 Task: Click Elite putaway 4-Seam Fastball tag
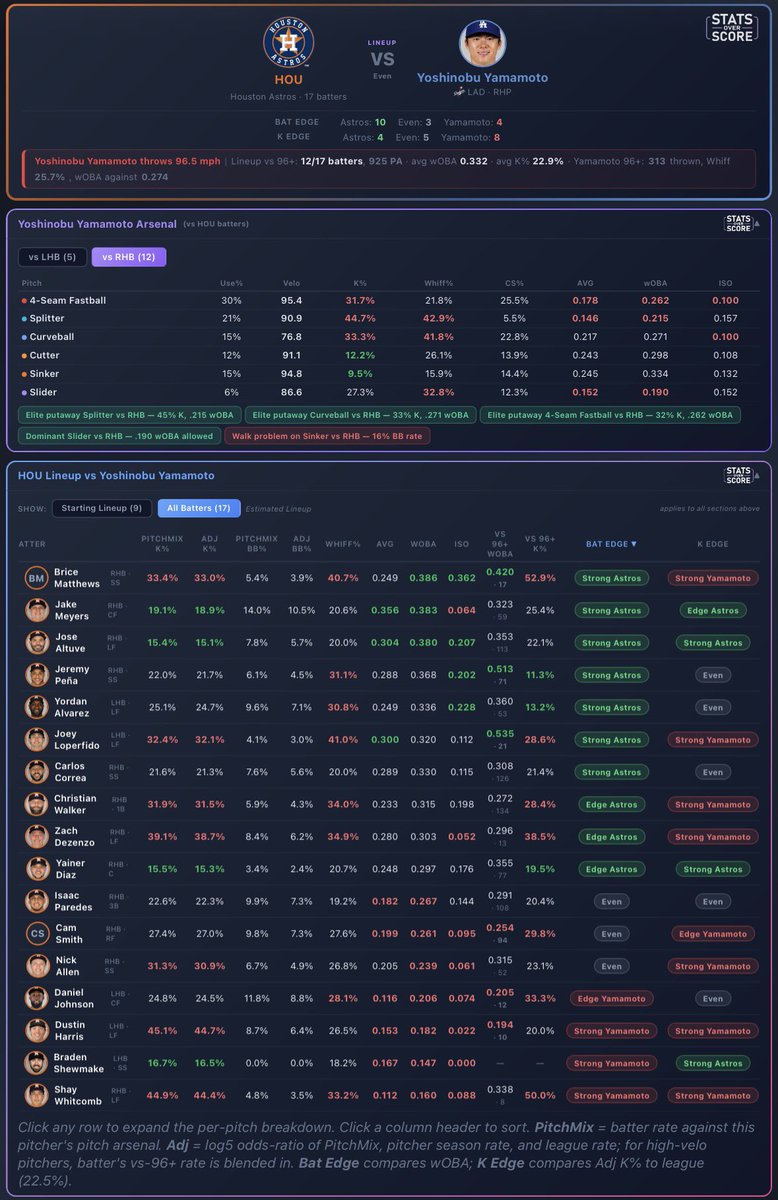[x=610, y=415]
